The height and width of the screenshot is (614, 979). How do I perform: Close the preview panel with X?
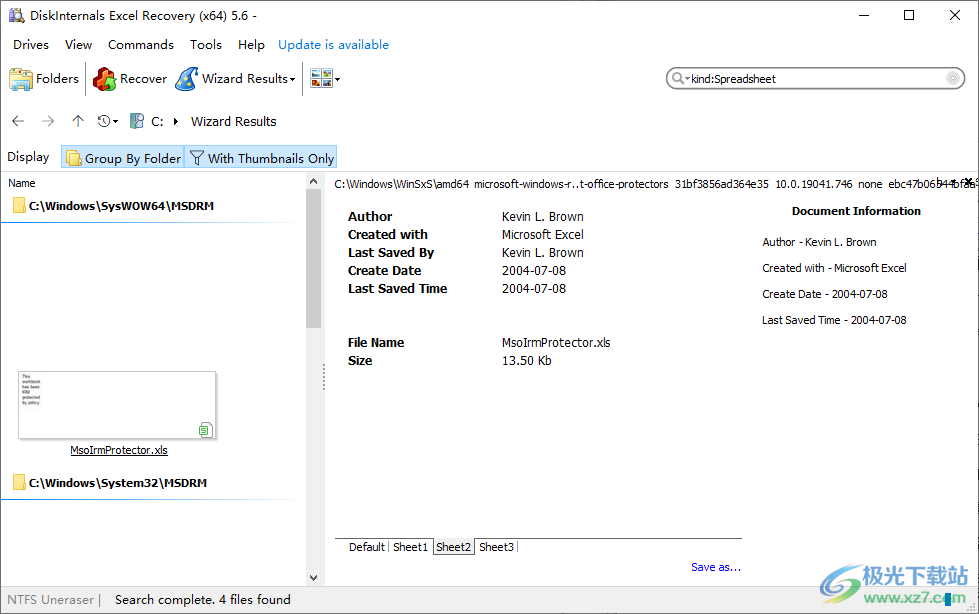point(968,182)
